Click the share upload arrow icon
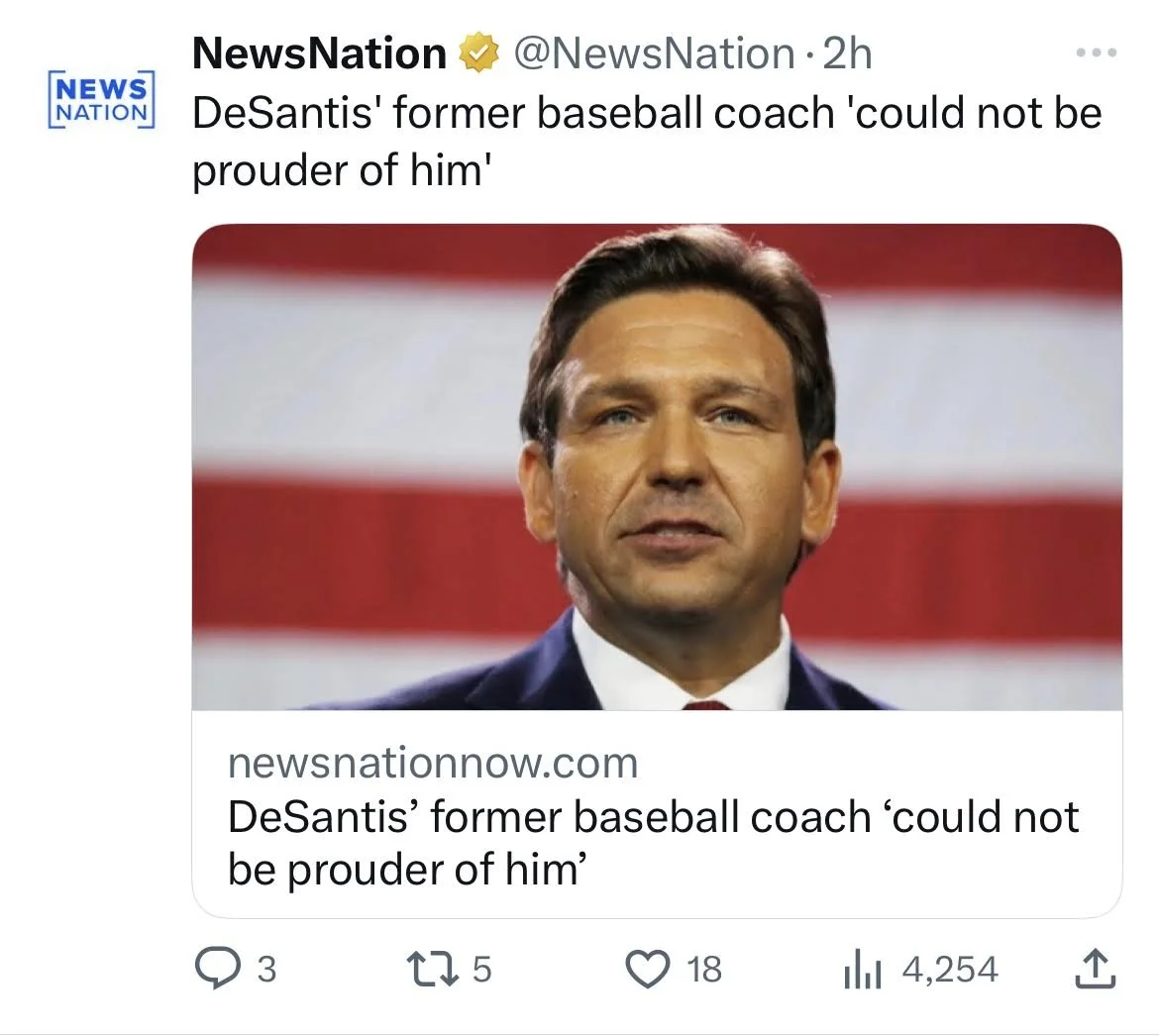The height and width of the screenshot is (1036, 1159). point(1096,970)
